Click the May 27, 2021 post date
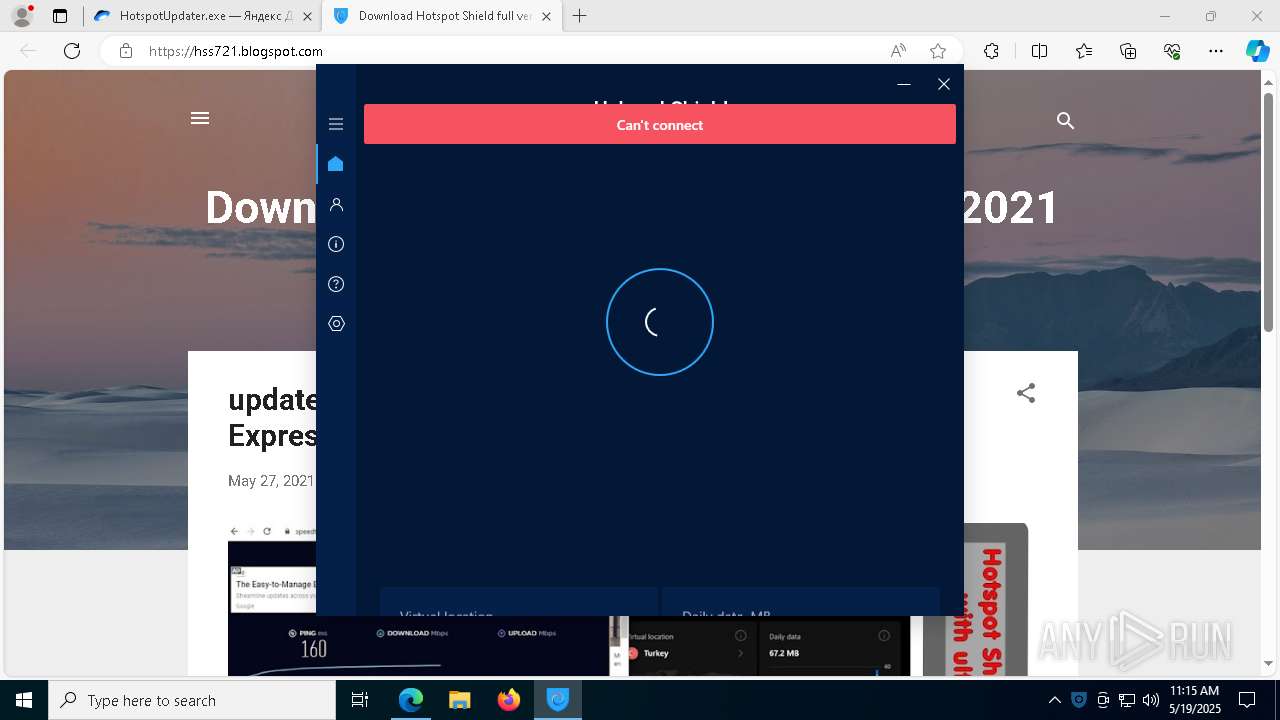The width and height of the screenshot is (1280, 720). pyautogui.click(x=271, y=481)
